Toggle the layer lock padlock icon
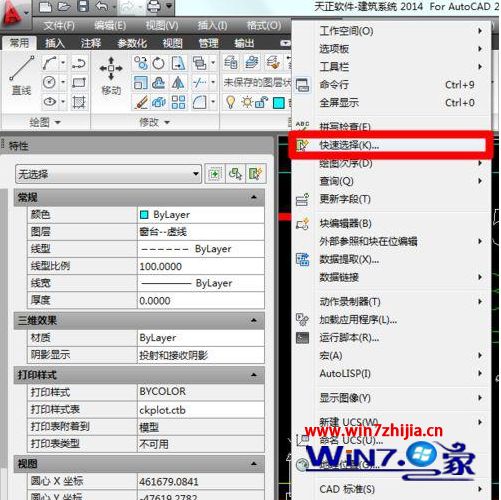 click(262, 102)
